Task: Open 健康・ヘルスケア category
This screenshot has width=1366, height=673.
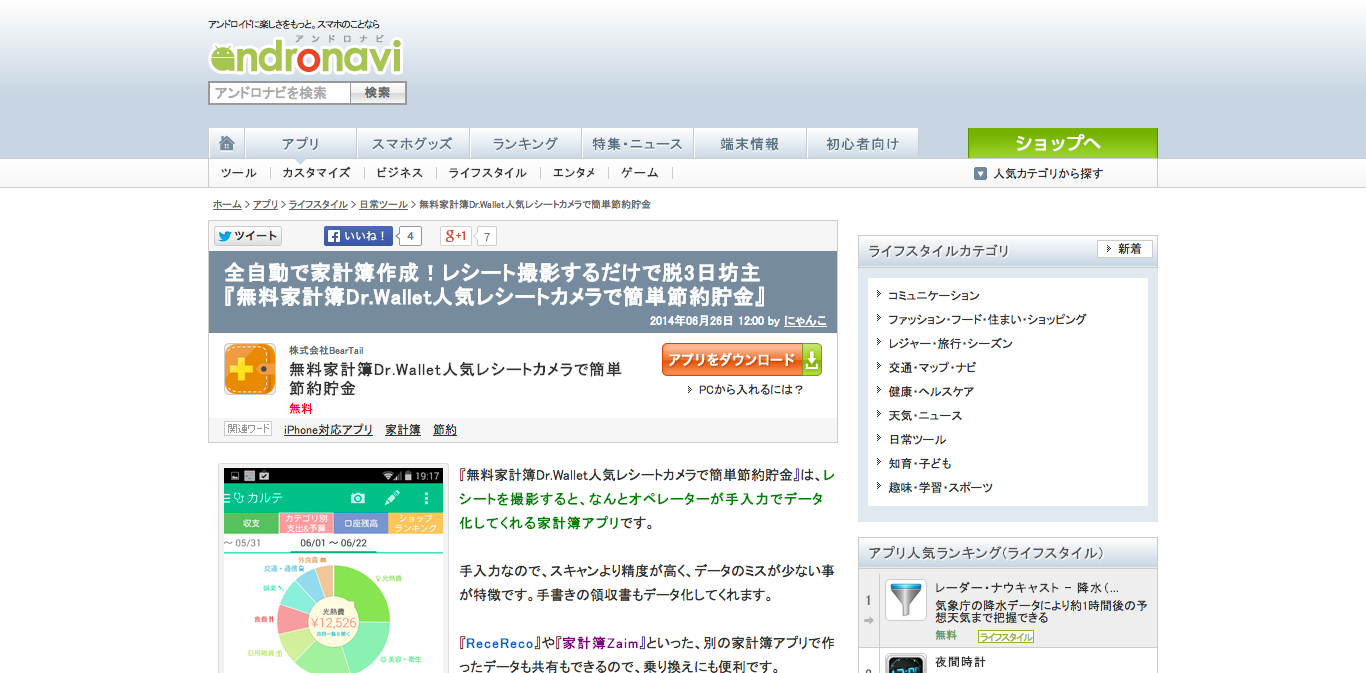Action: point(931,392)
